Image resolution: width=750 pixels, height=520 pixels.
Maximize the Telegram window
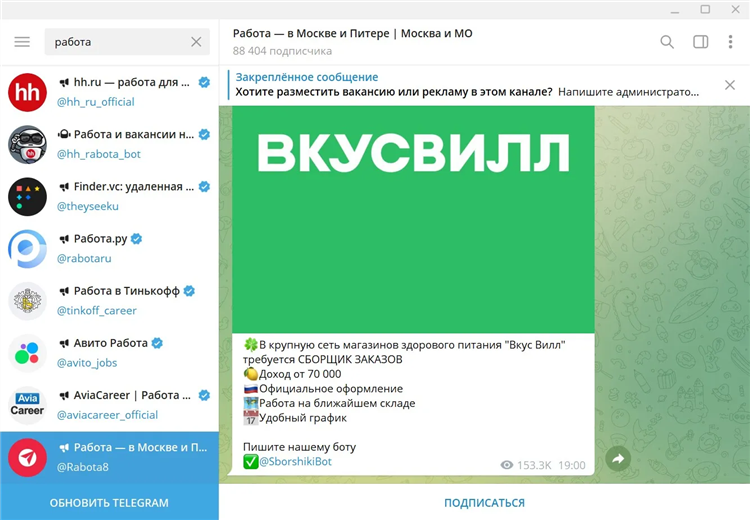coord(705,9)
